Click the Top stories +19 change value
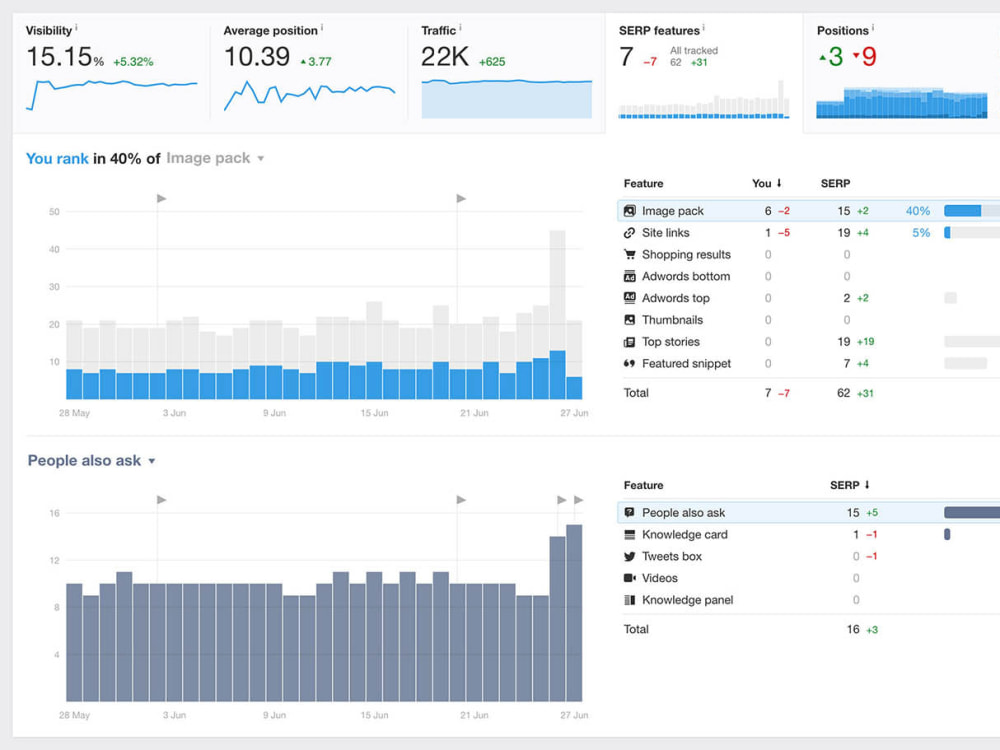This screenshot has width=1000, height=750. [x=865, y=342]
